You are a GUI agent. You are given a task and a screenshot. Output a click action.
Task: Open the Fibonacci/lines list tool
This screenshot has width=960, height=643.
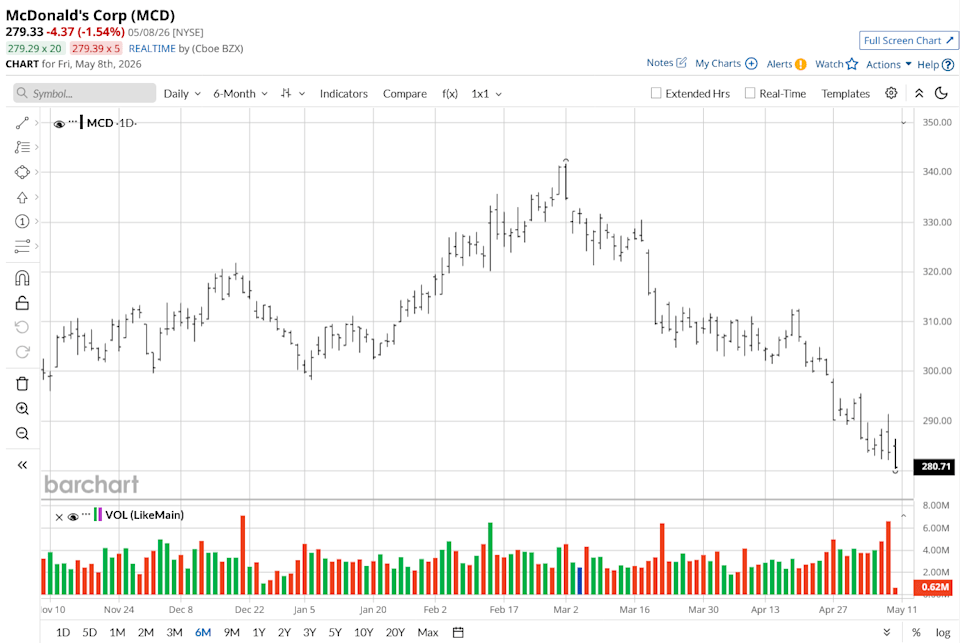[x=22, y=147]
